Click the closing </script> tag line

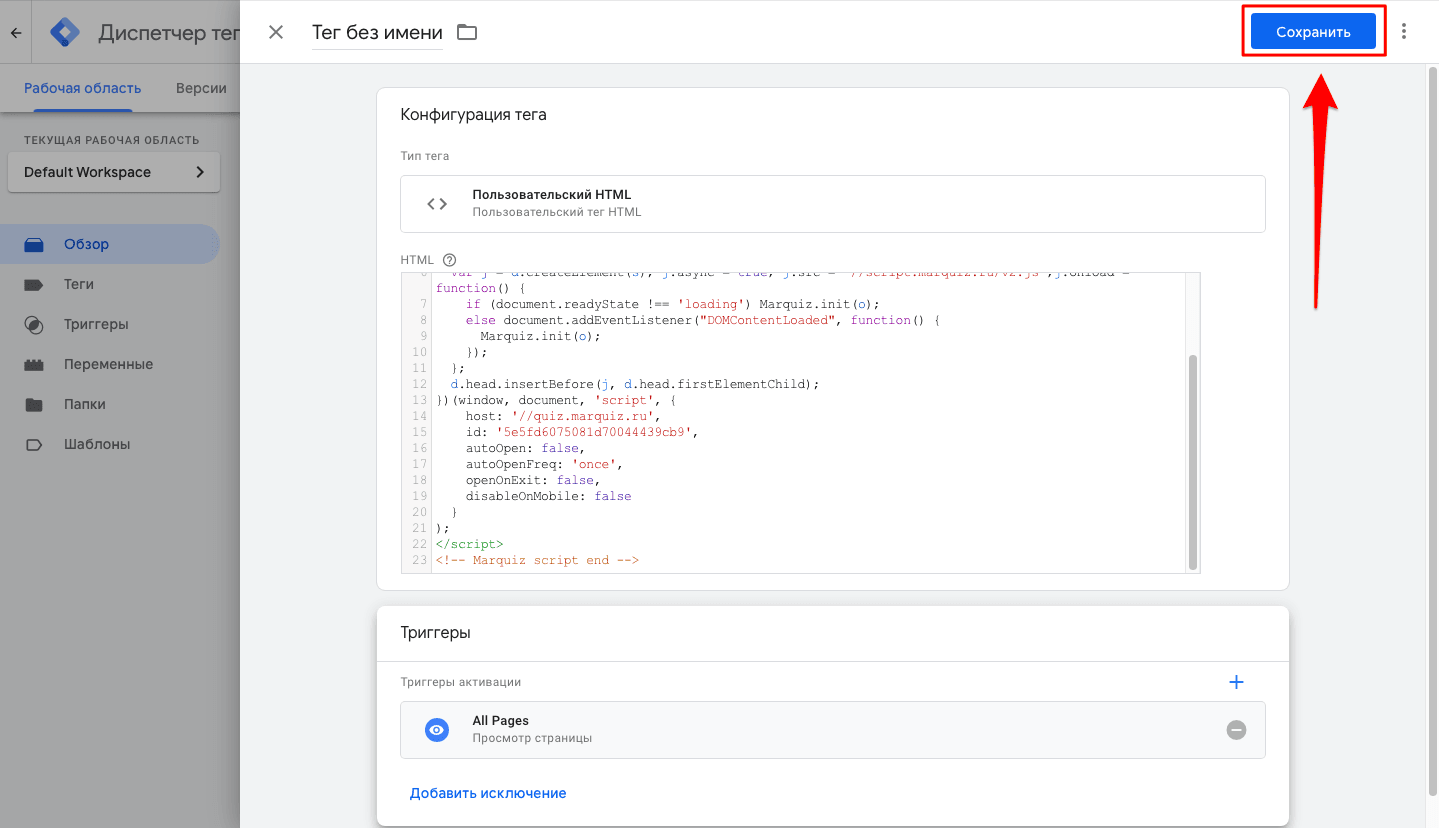[x=469, y=544]
